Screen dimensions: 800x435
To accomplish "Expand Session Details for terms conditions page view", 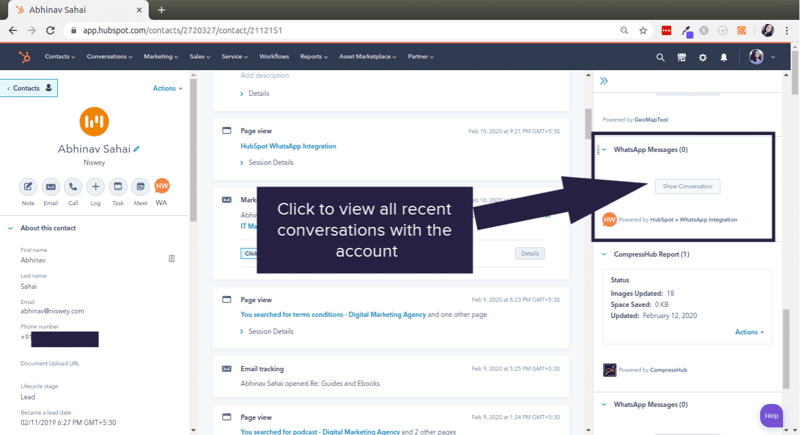I will click(x=267, y=331).
